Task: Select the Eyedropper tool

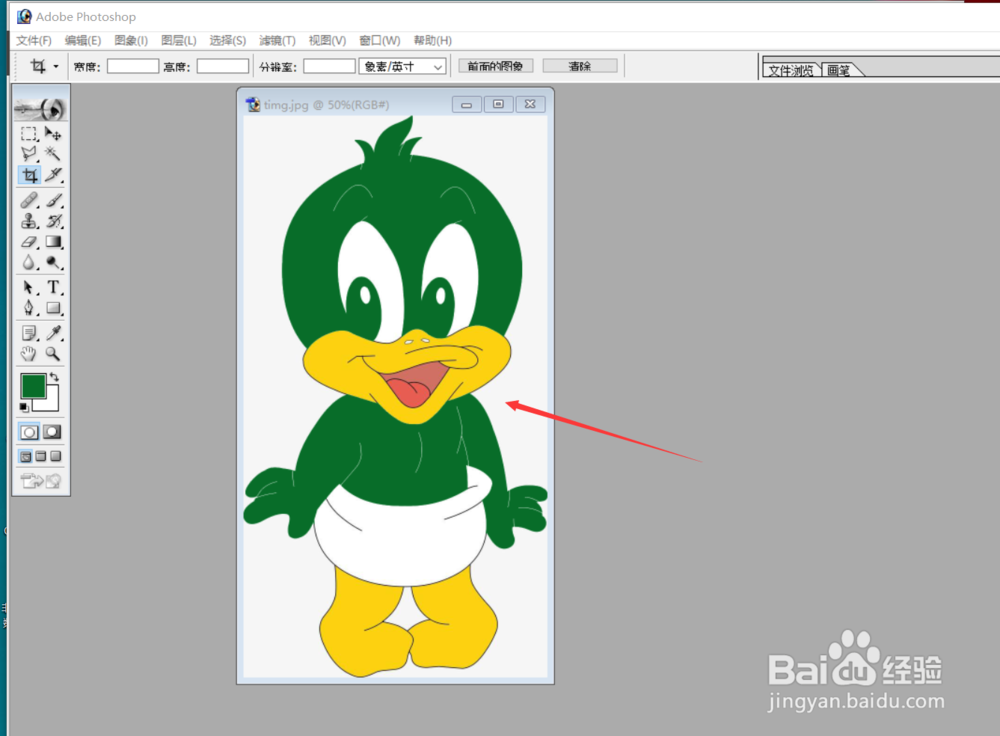Action: (54, 333)
